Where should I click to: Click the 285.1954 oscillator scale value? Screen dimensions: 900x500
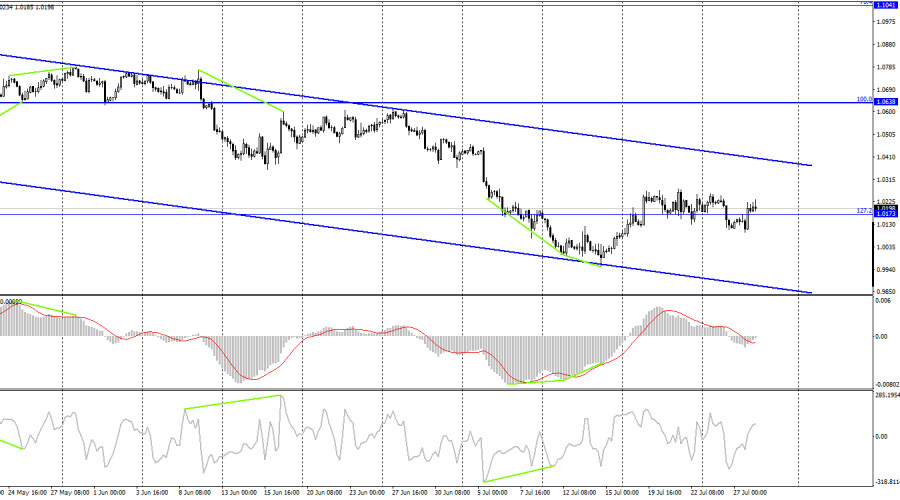(x=886, y=396)
